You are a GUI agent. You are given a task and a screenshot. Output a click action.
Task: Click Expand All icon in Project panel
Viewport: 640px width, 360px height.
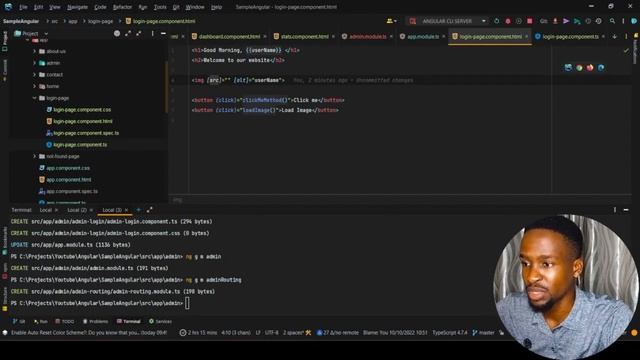click(128, 33)
